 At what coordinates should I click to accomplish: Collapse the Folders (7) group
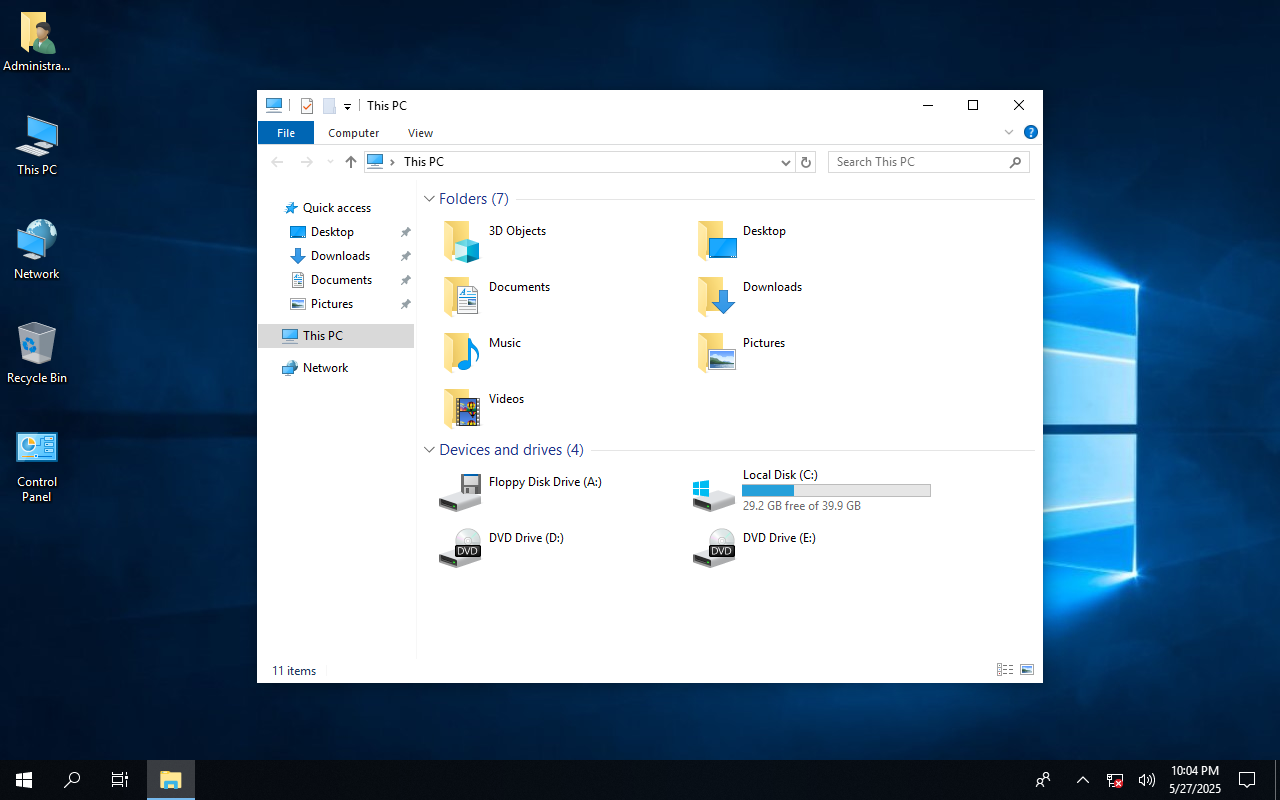click(x=429, y=199)
